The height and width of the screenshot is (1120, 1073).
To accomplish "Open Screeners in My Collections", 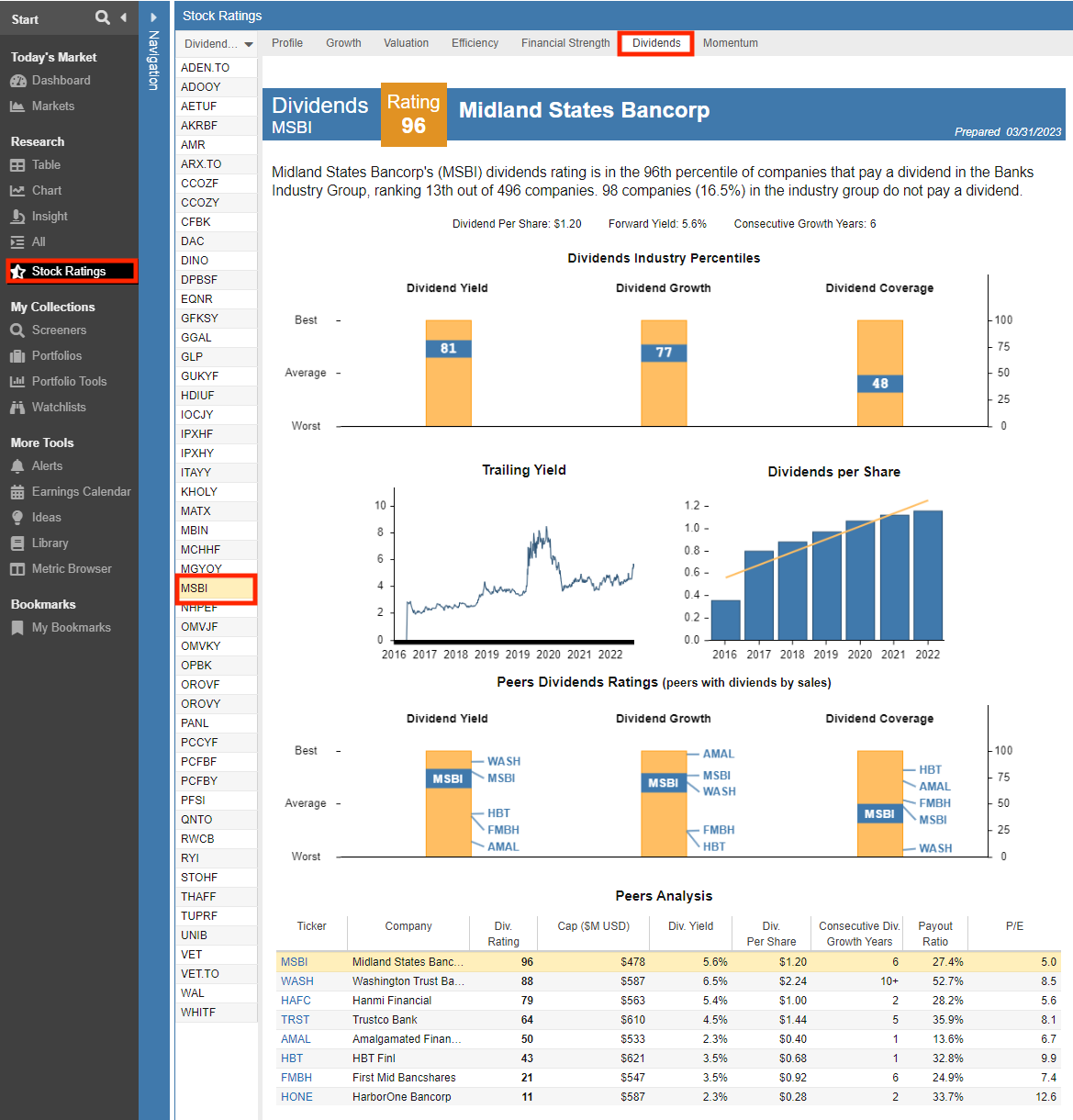I will pyautogui.click(x=59, y=330).
